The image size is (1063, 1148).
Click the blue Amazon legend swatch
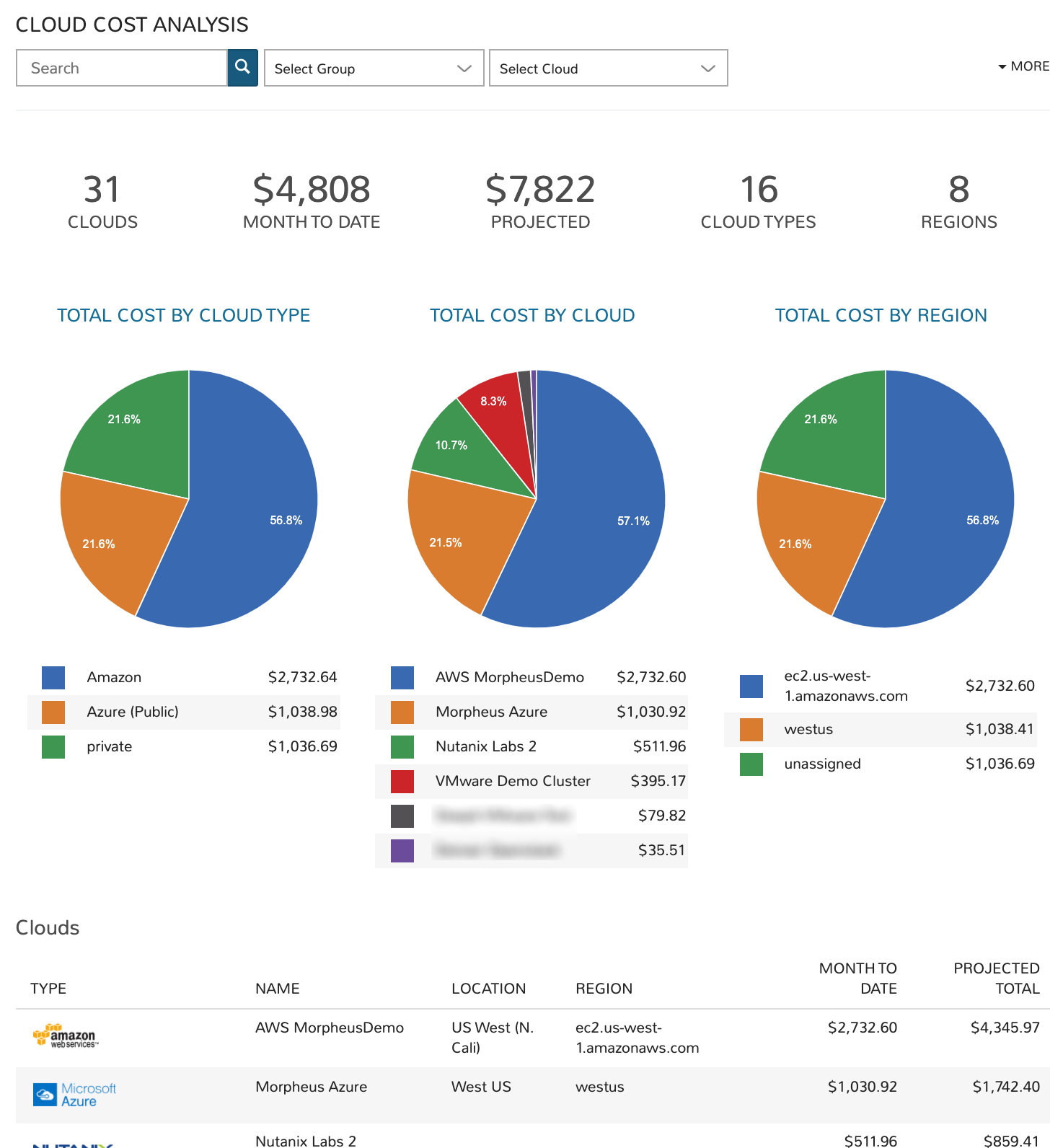[53, 678]
